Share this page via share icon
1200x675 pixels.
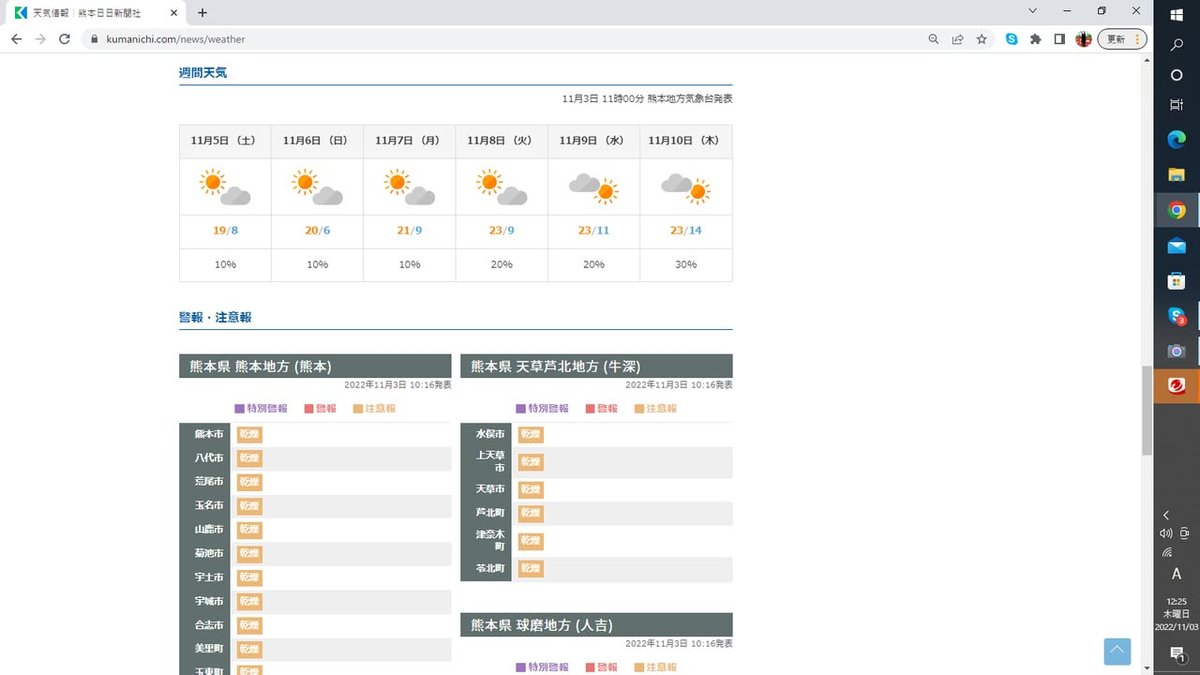957,39
